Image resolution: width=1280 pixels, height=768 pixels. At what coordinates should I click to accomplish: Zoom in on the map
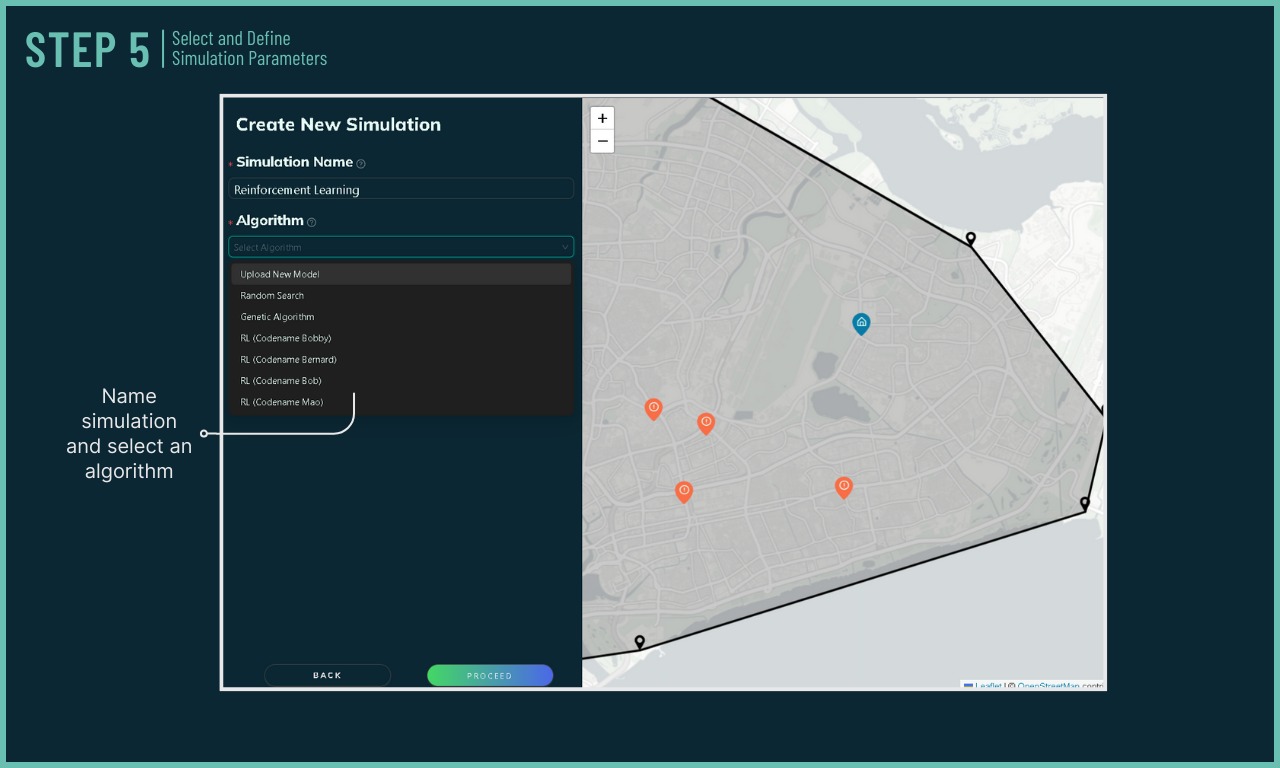[602, 118]
